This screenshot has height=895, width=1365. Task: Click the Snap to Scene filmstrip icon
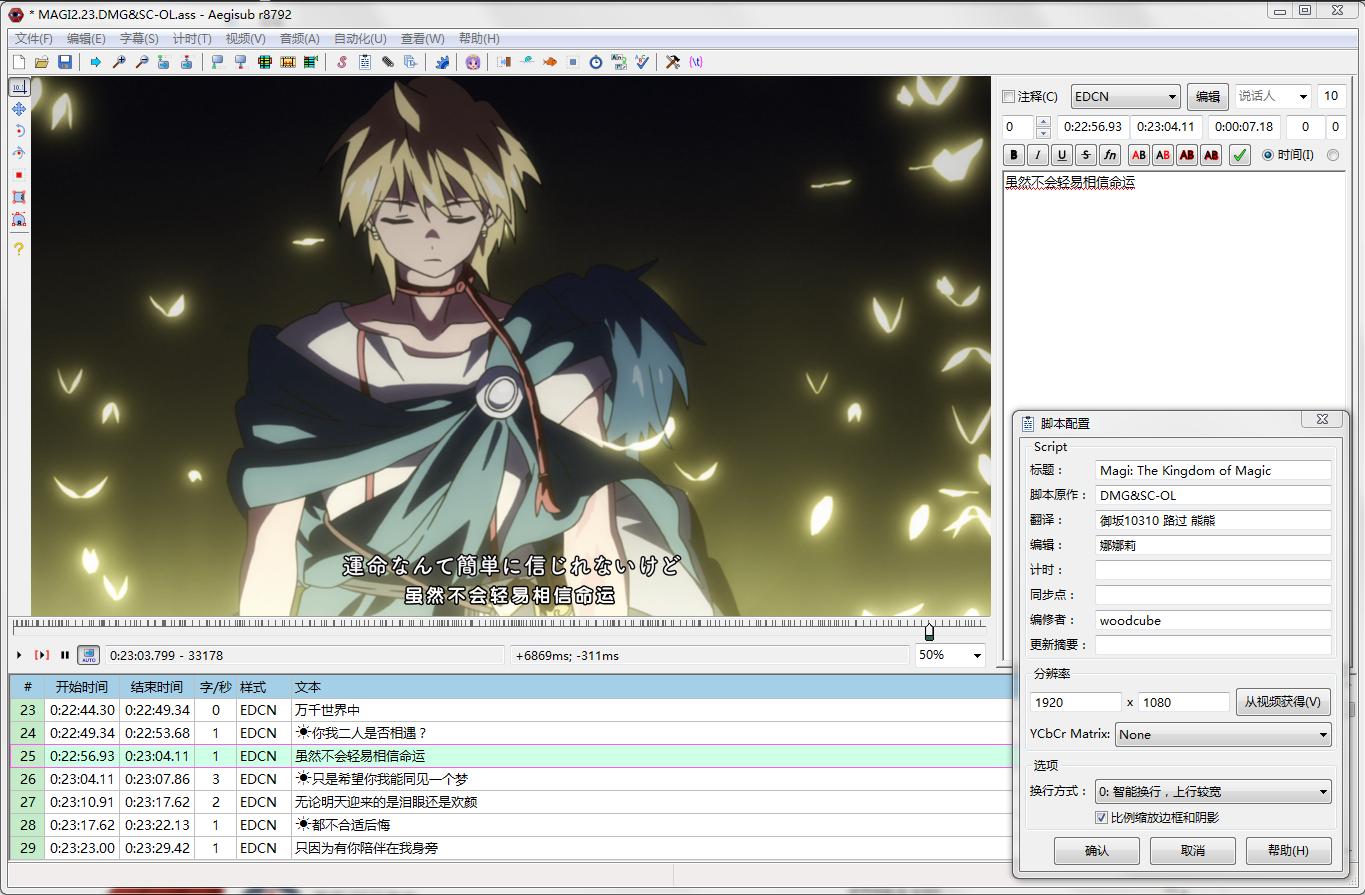(288, 62)
